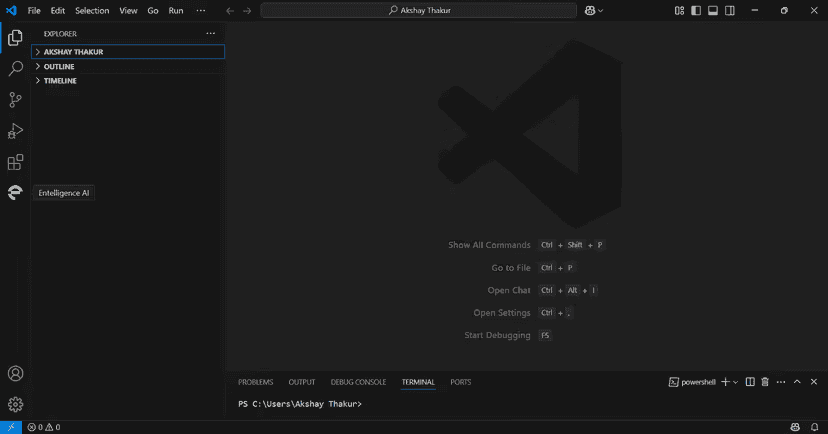This screenshot has width=828, height=434.
Task: Open the Source Control view
Action: 15,100
